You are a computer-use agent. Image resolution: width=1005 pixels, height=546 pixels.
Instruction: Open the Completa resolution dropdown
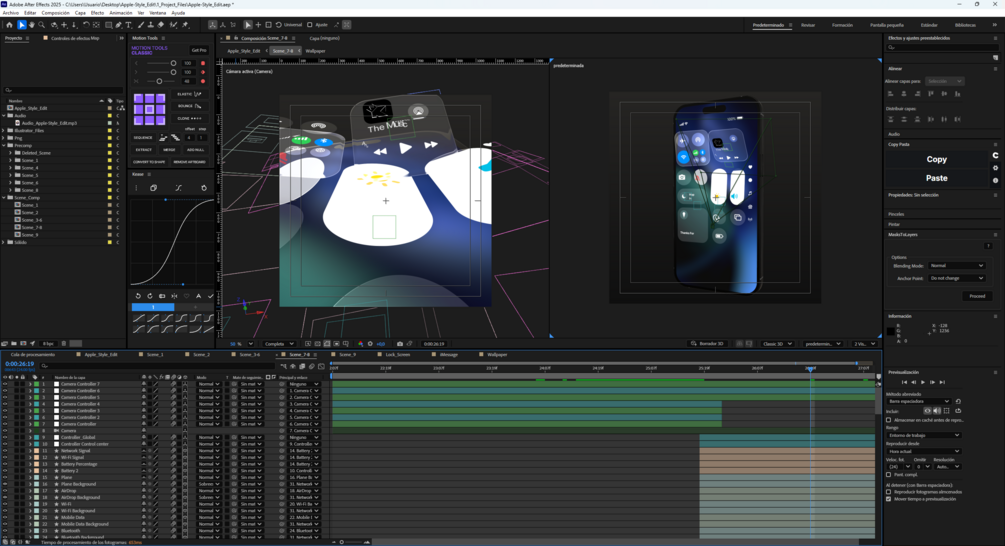[x=279, y=343]
